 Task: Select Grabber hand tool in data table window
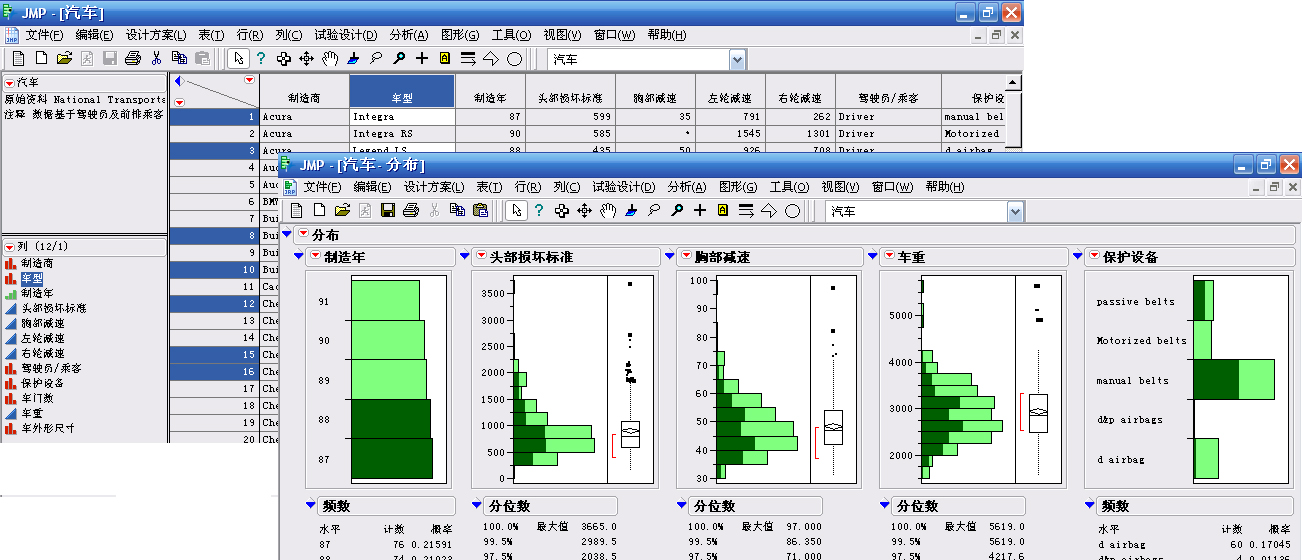point(330,59)
